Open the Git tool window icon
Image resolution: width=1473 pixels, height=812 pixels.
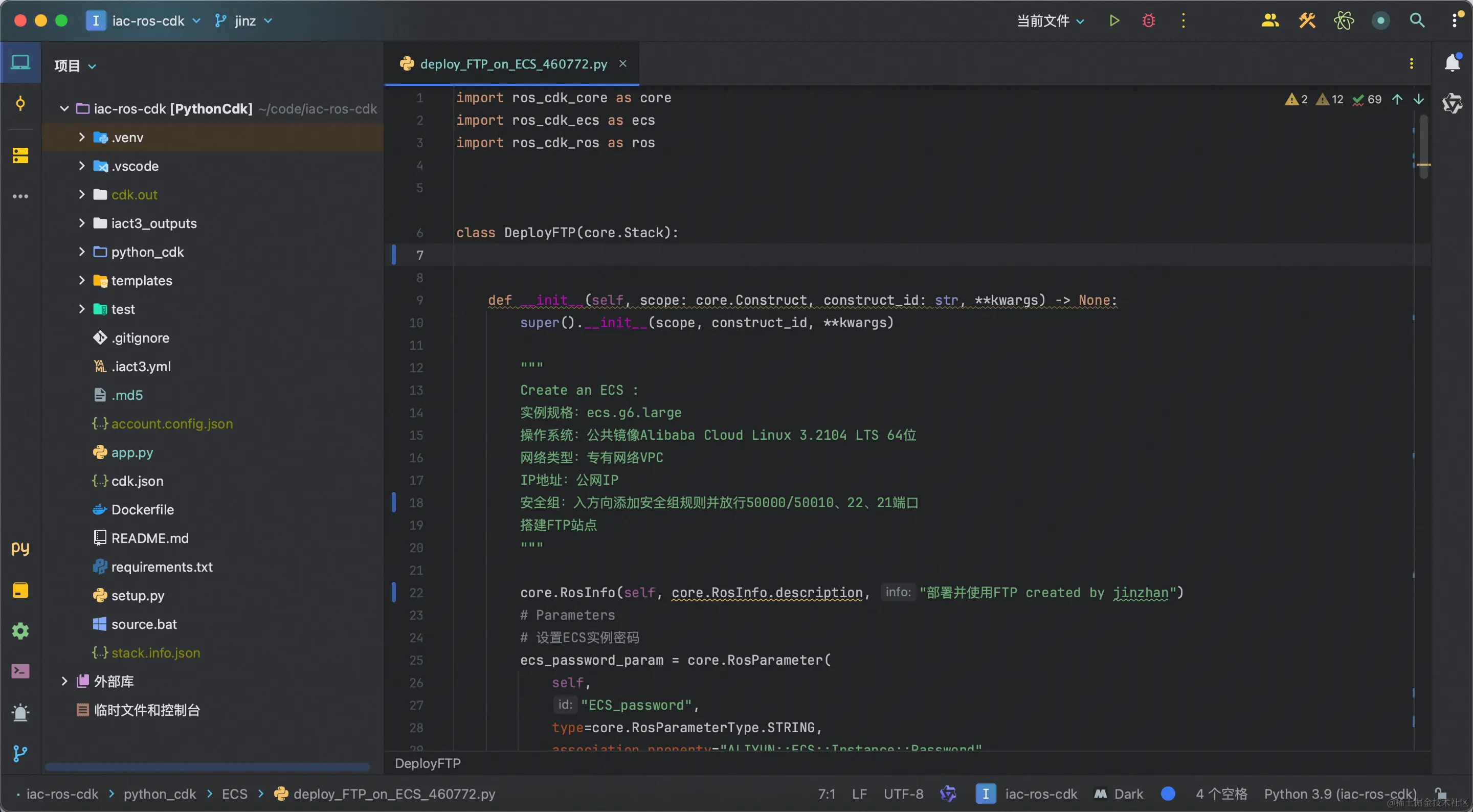point(20,753)
